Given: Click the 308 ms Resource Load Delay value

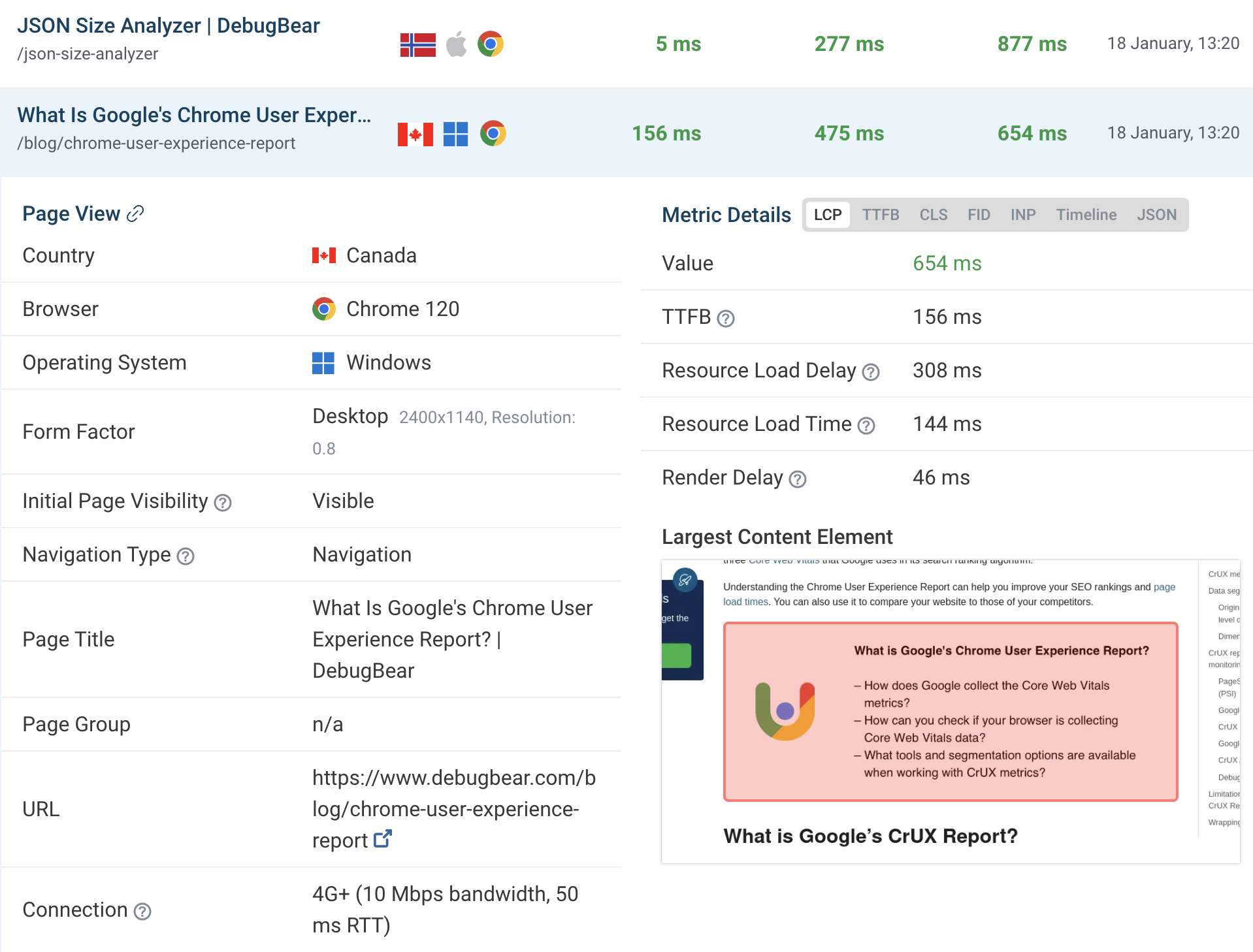Looking at the screenshot, I should point(947,370).
